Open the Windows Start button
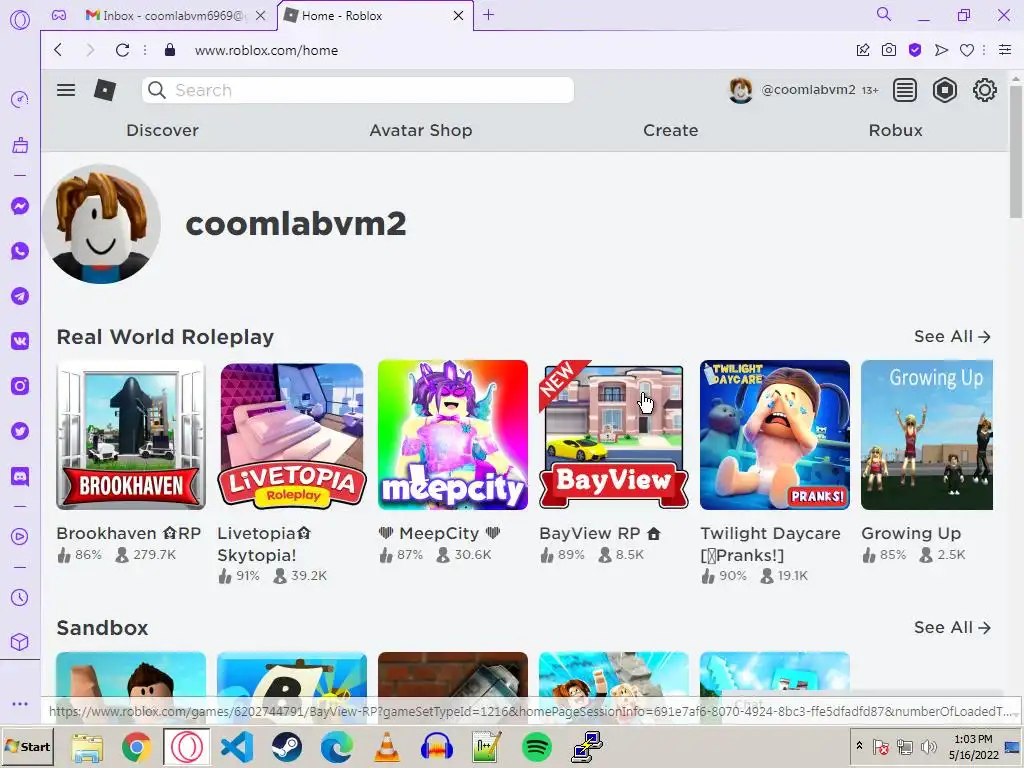Image resolution: width=1024 pixels, height=768 pixels. tap(28, 746)
